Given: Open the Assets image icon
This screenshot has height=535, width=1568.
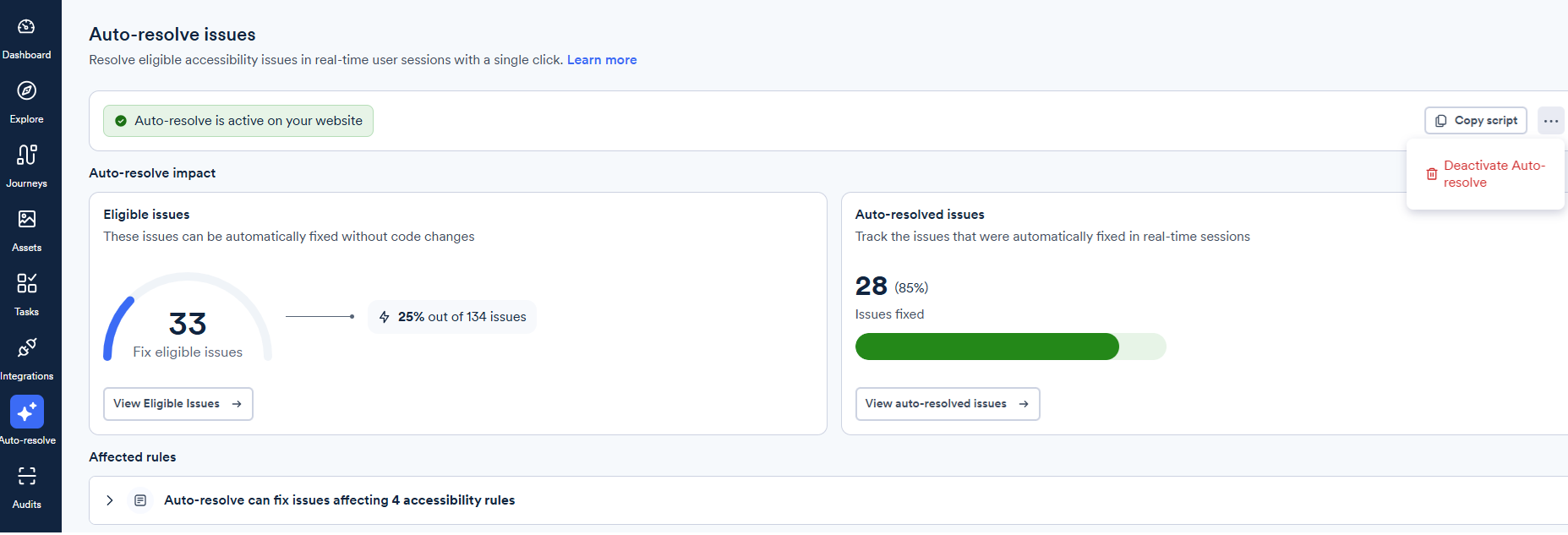Looking at the screenshot, I should tap(26, 219).
